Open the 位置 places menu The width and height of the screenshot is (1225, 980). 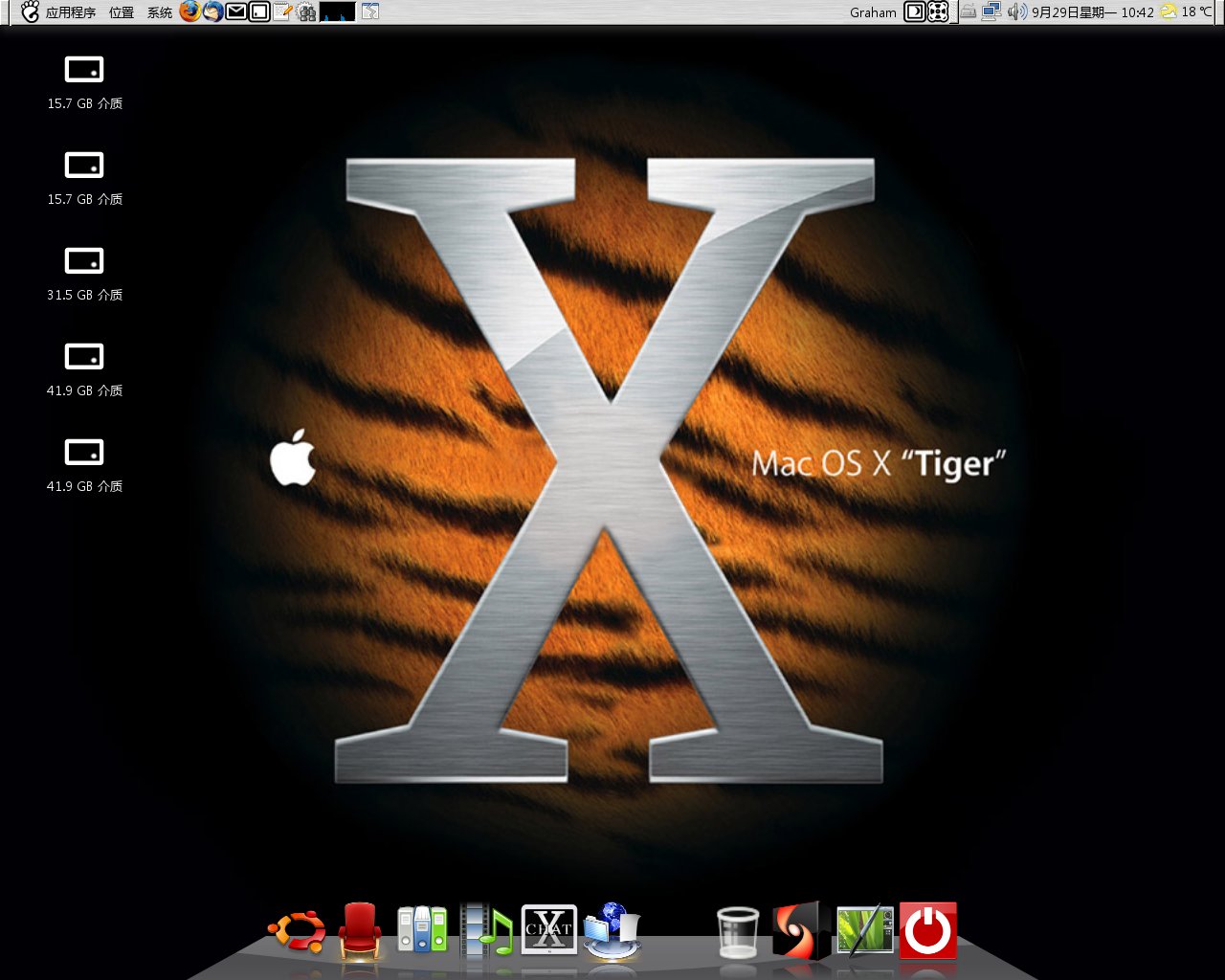[x=122, y=12]
